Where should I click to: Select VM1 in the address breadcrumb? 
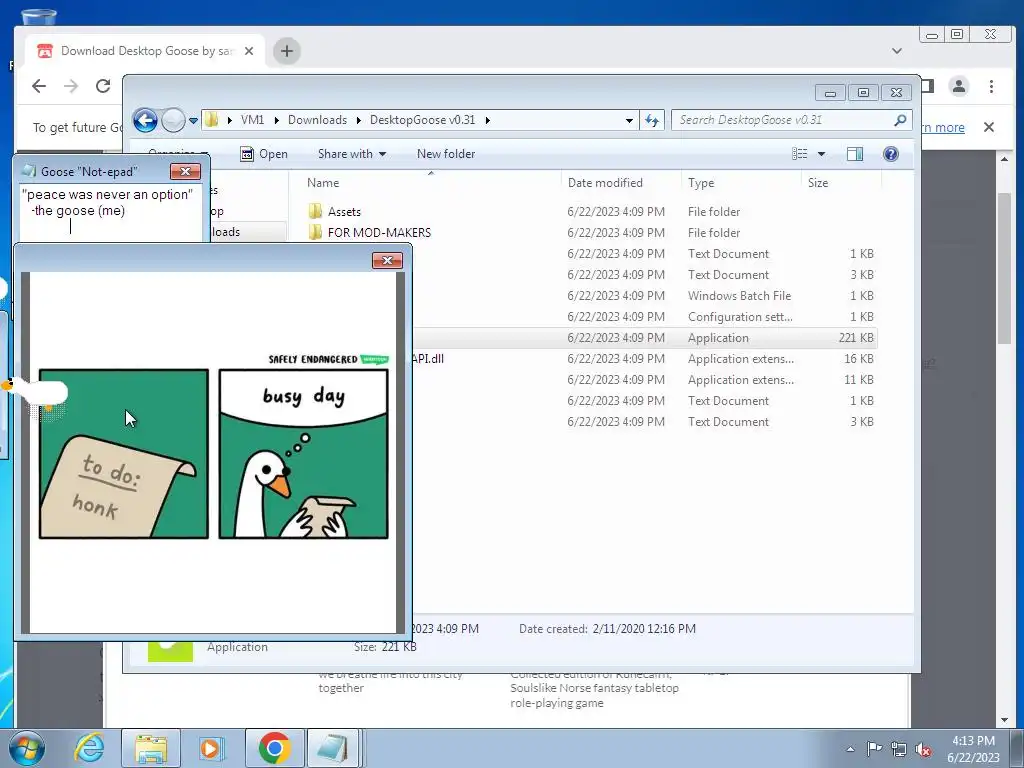point(252,120)
